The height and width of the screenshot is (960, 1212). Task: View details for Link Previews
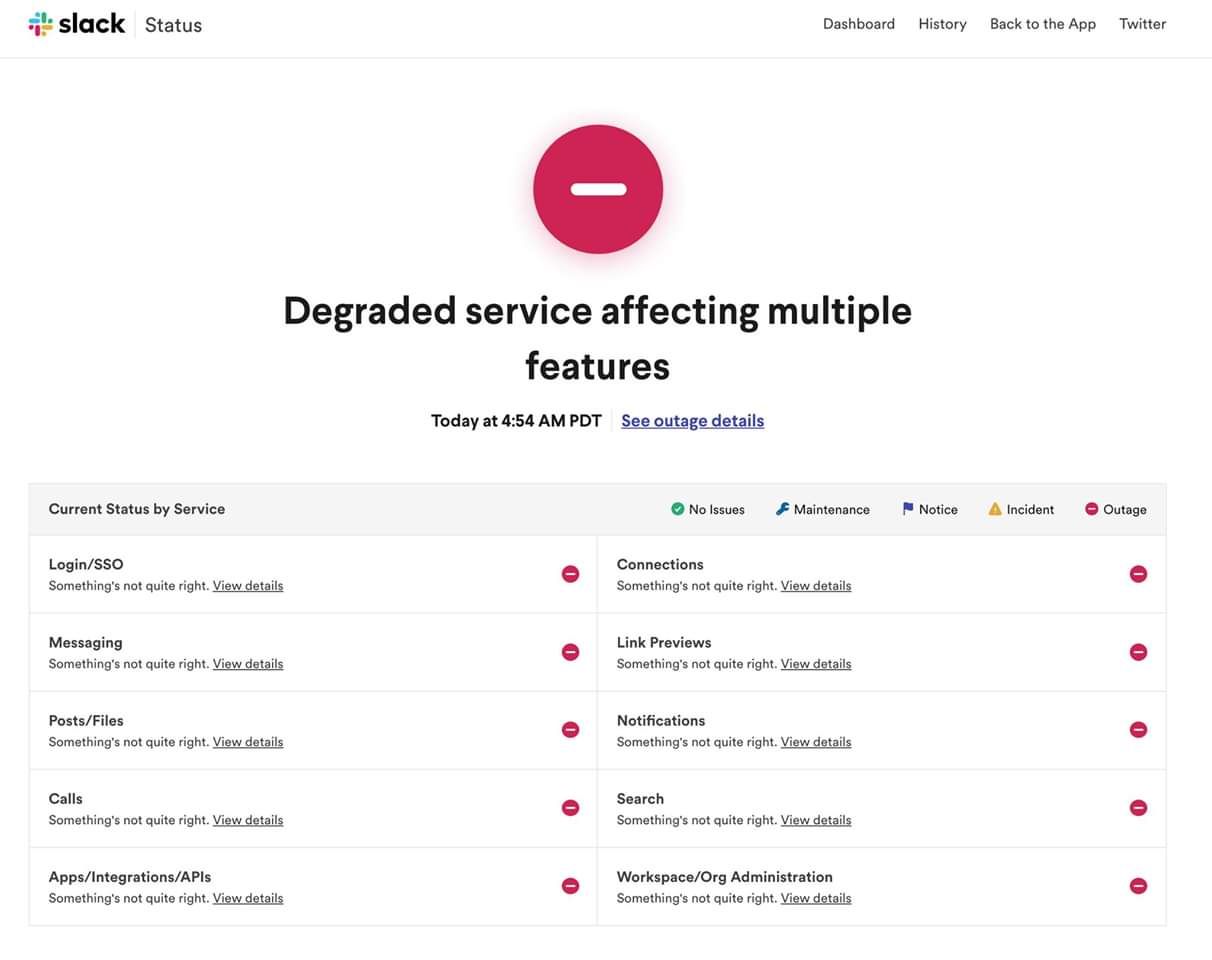[816, 664]
